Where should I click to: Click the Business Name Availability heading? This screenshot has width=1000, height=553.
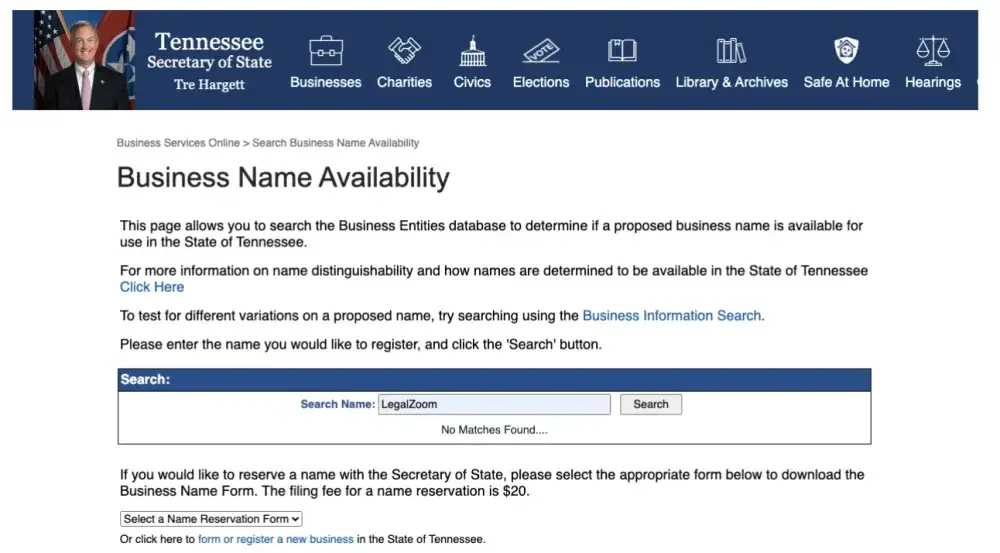(x=283, y=177)
